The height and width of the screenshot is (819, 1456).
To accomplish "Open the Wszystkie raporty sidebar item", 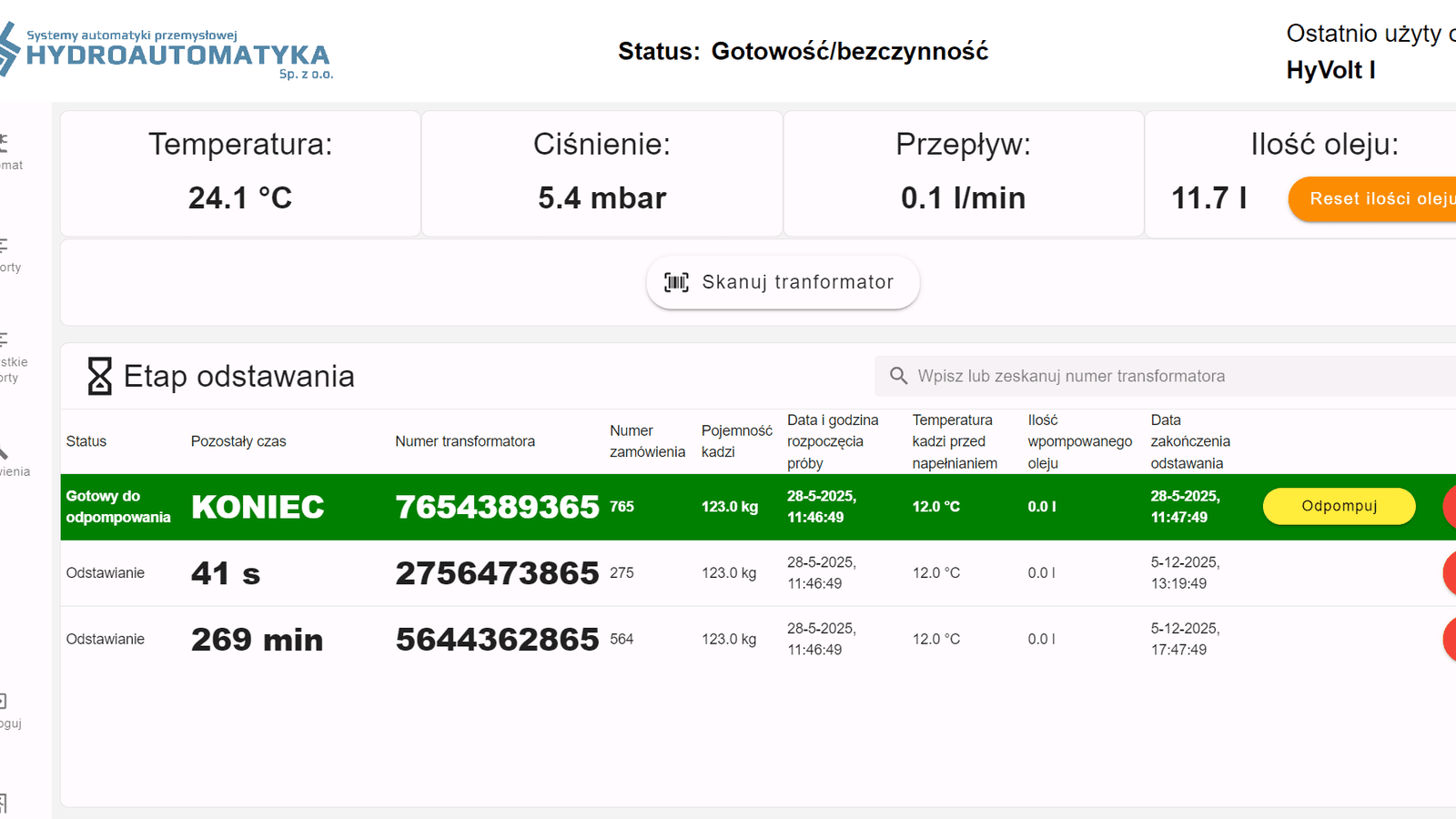I will click(x=9, y=359).
